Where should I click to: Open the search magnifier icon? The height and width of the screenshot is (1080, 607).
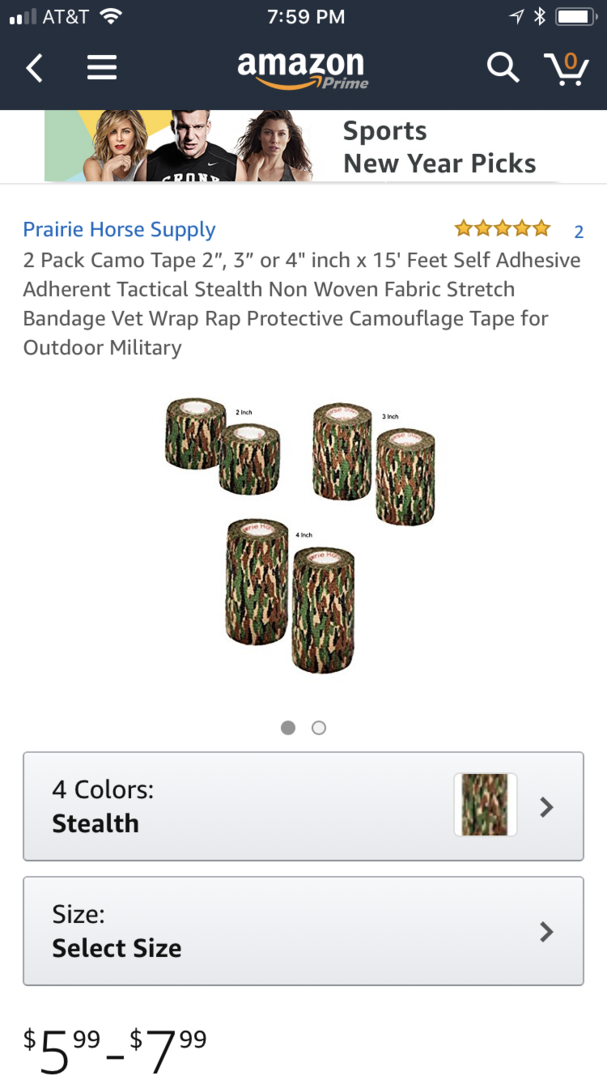[502, 67]
